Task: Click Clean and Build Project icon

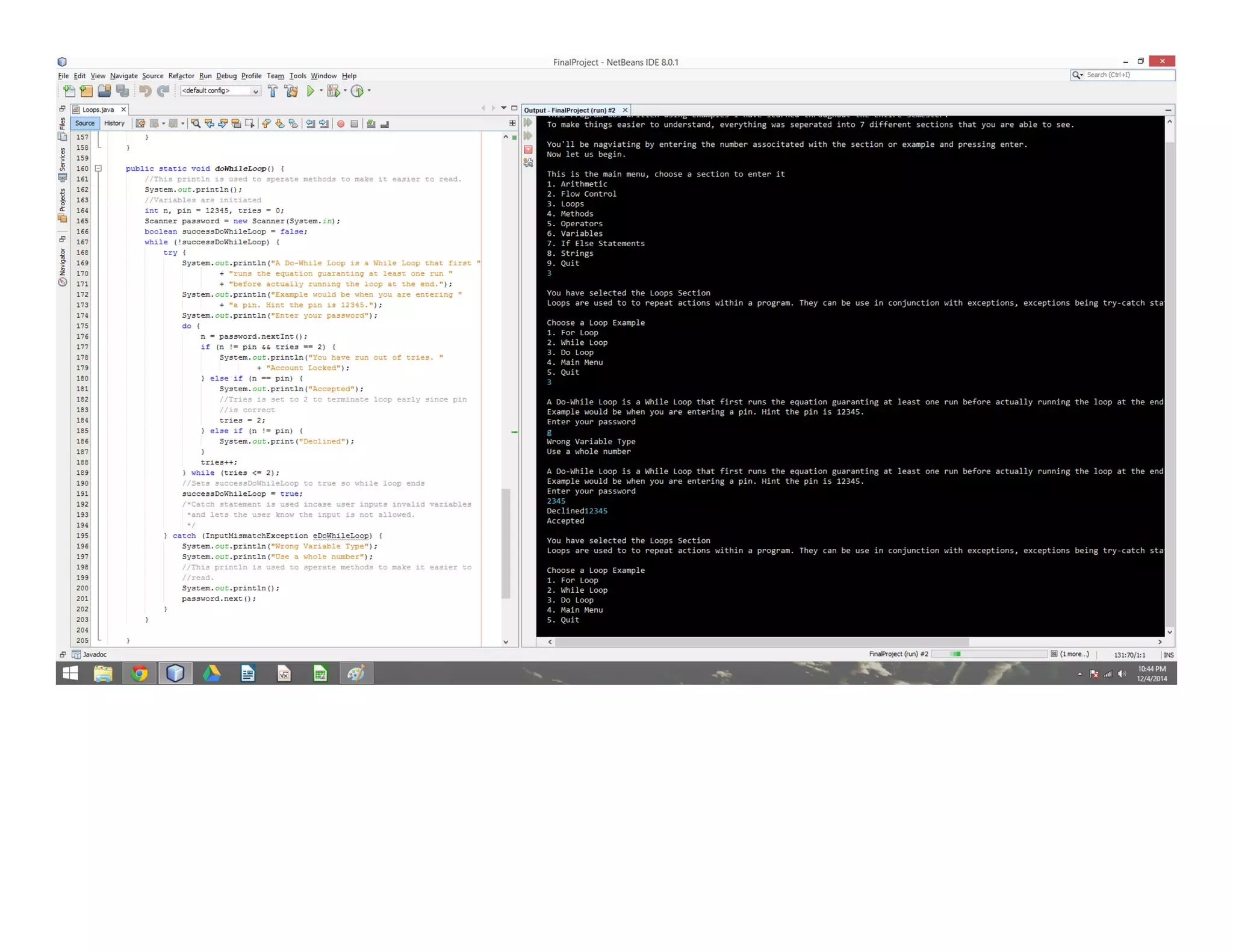Action: [x=291, y=91]
